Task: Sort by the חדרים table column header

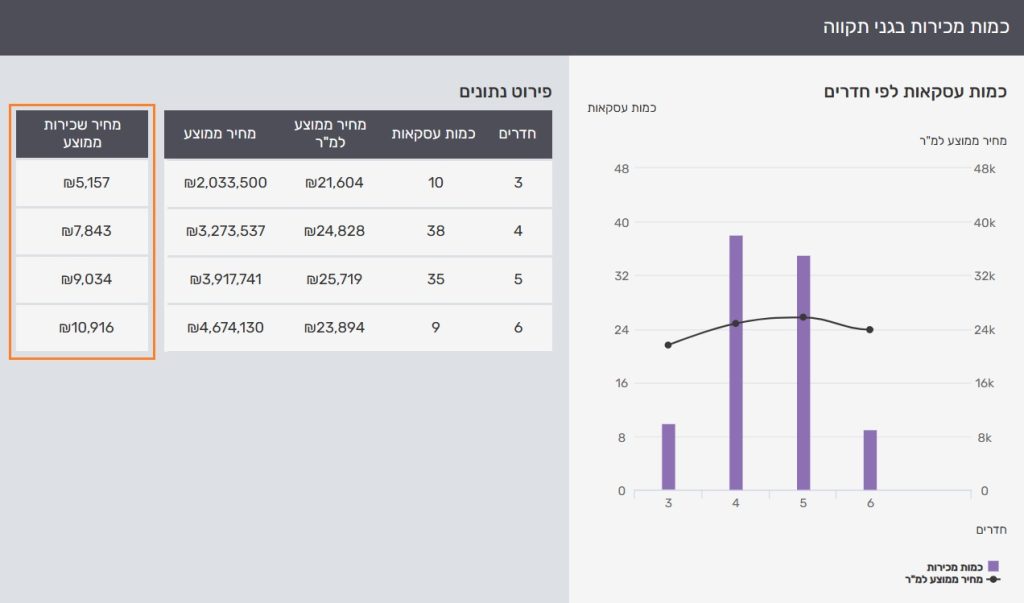Action: 518,134
